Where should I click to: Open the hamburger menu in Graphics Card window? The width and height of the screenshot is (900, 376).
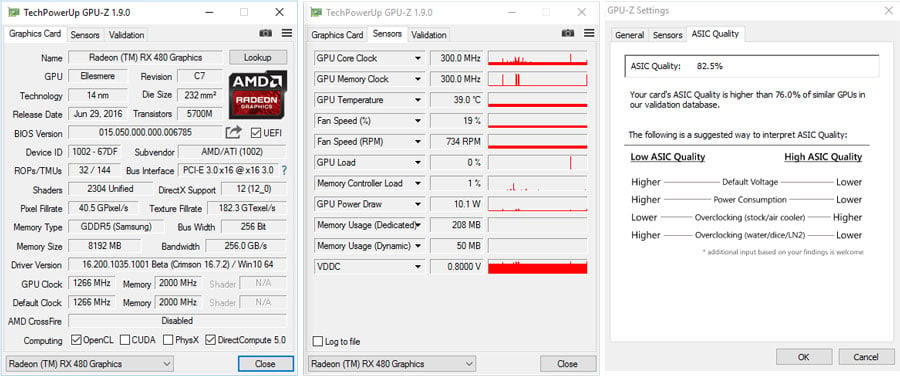pyautogui.click(x=287, y=34)
